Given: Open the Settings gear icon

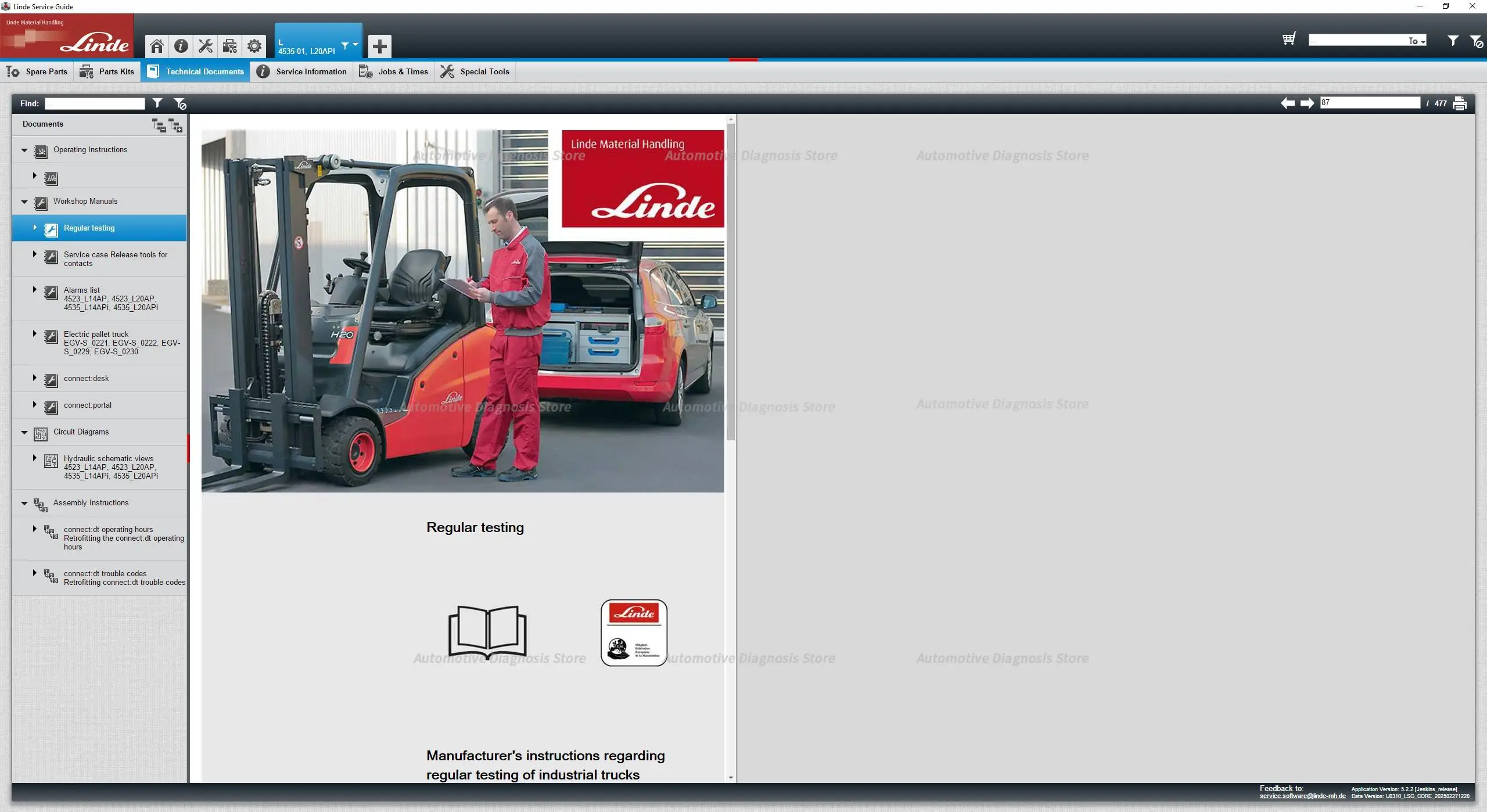Looking at the screenshot, I should (x=254, y=46).
